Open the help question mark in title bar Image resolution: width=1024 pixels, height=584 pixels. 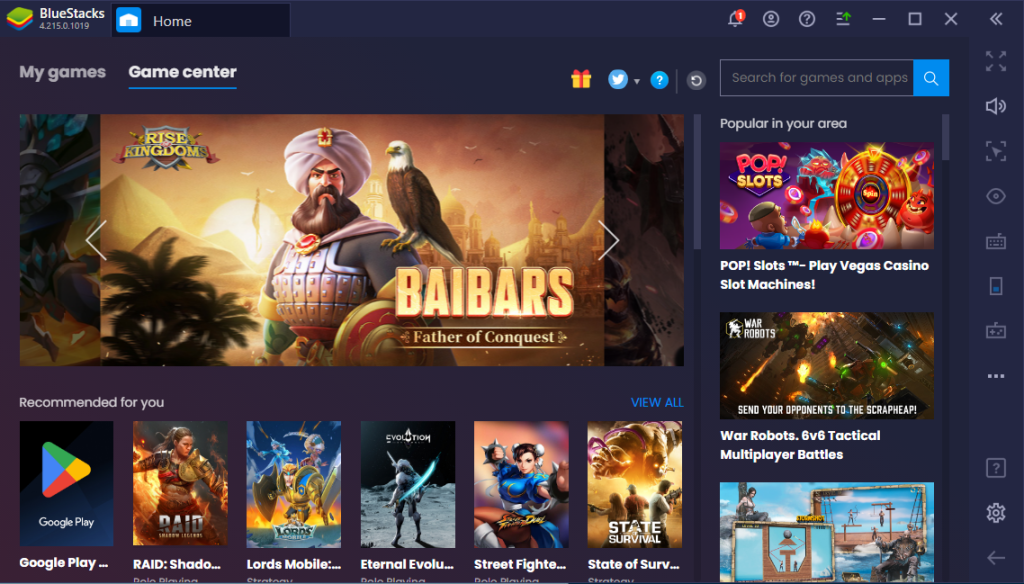pos(807,19)
